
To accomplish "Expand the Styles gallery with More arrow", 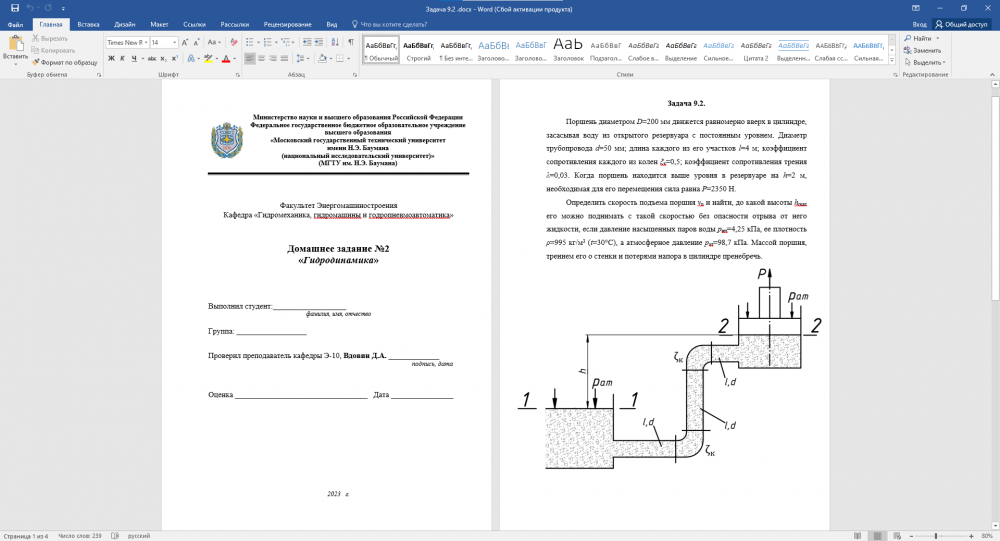I will (892, 60).
